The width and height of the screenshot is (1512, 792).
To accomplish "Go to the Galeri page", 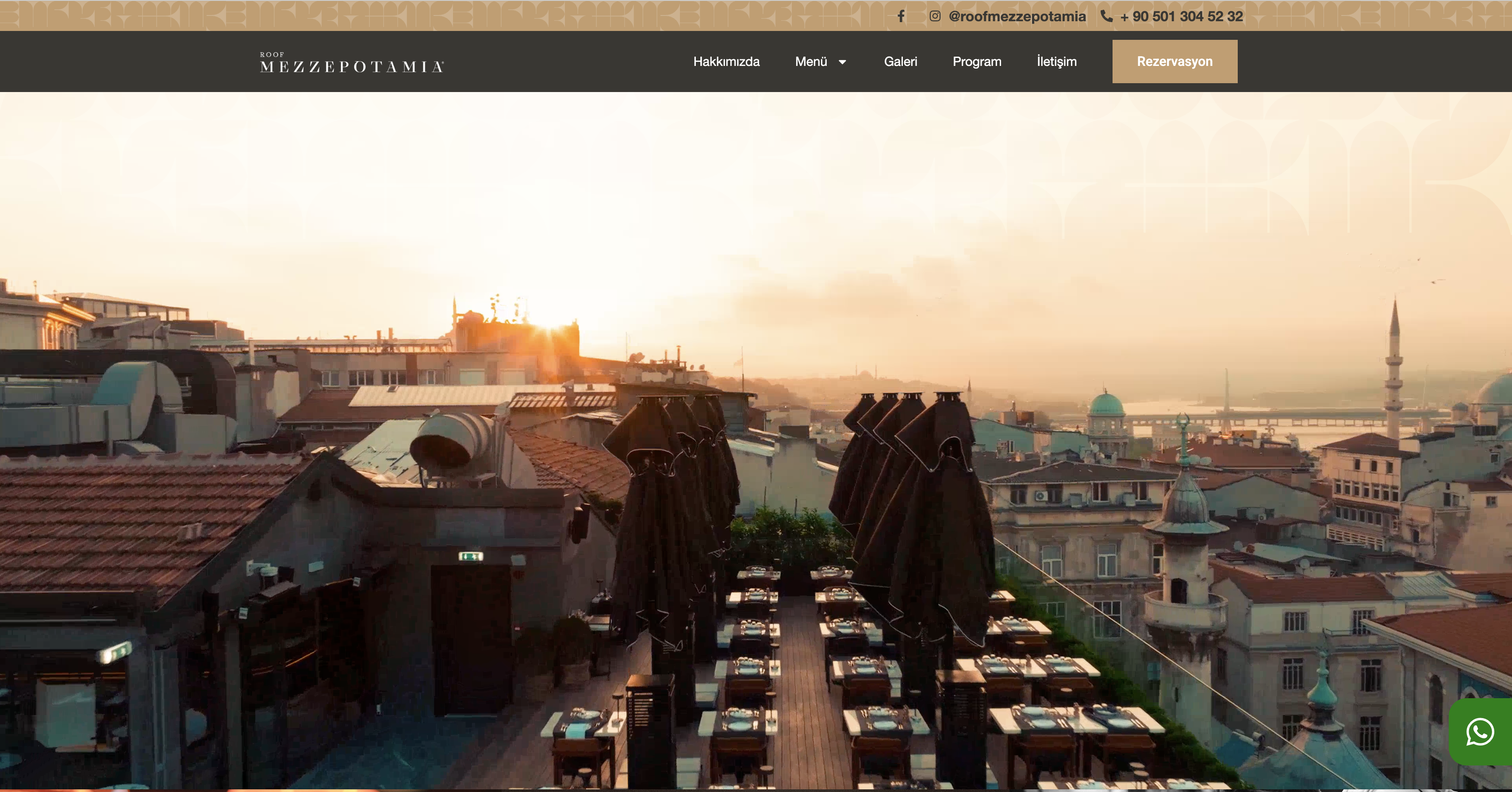I will click(900, 62).
